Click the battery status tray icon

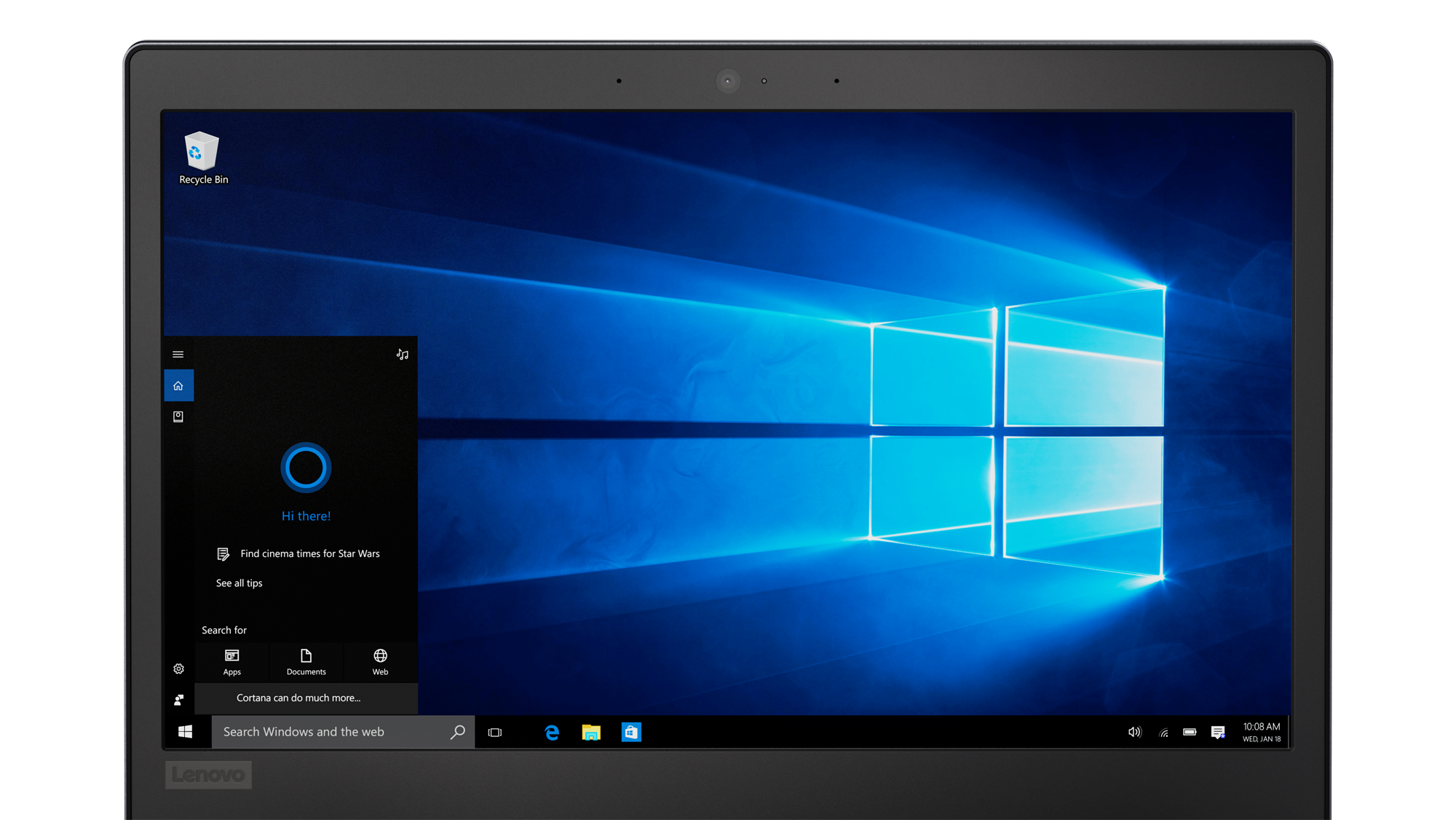pyautogui.click(x=1190, y=733)
